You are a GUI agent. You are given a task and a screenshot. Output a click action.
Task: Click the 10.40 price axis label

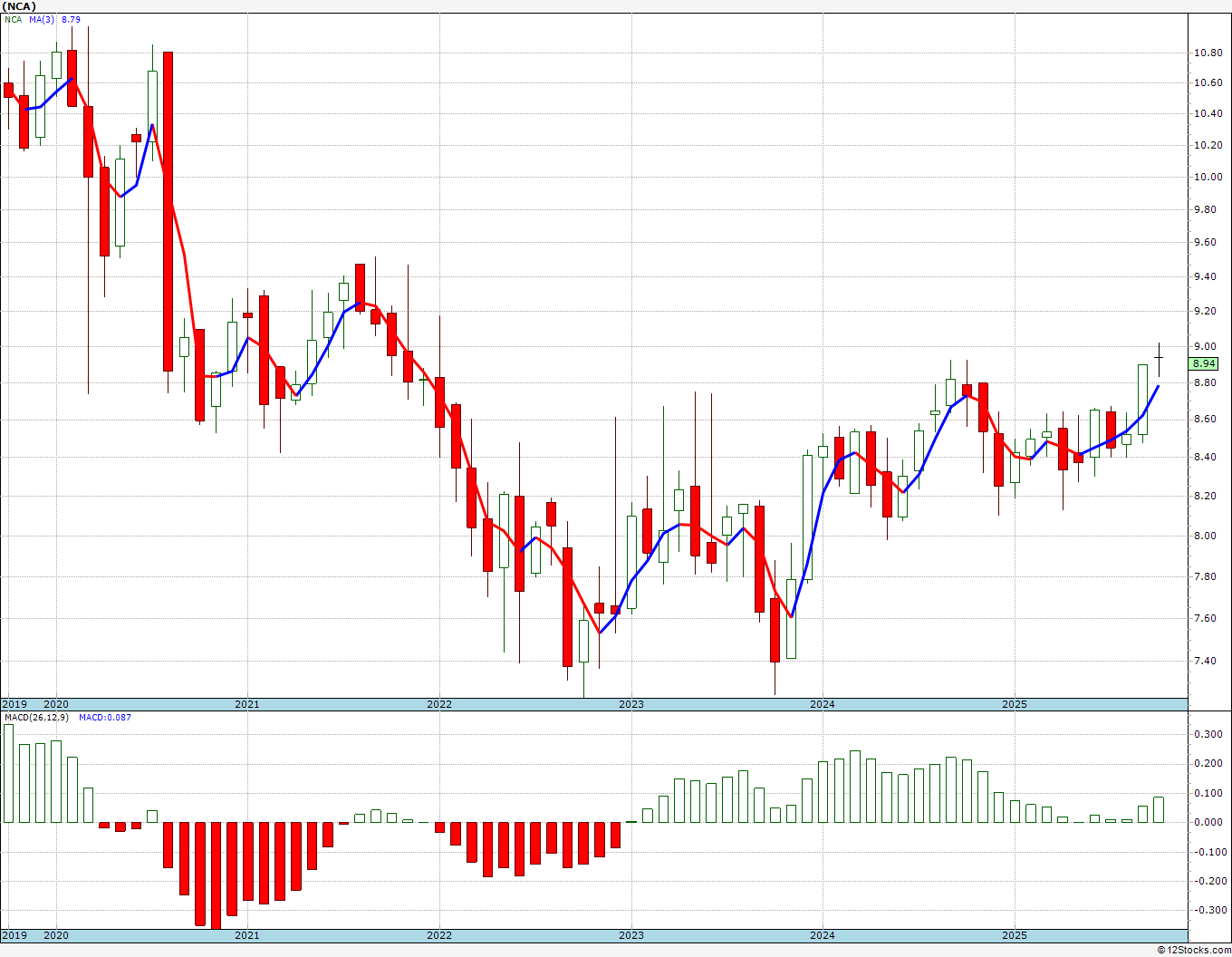click(x=1208, y=114)
